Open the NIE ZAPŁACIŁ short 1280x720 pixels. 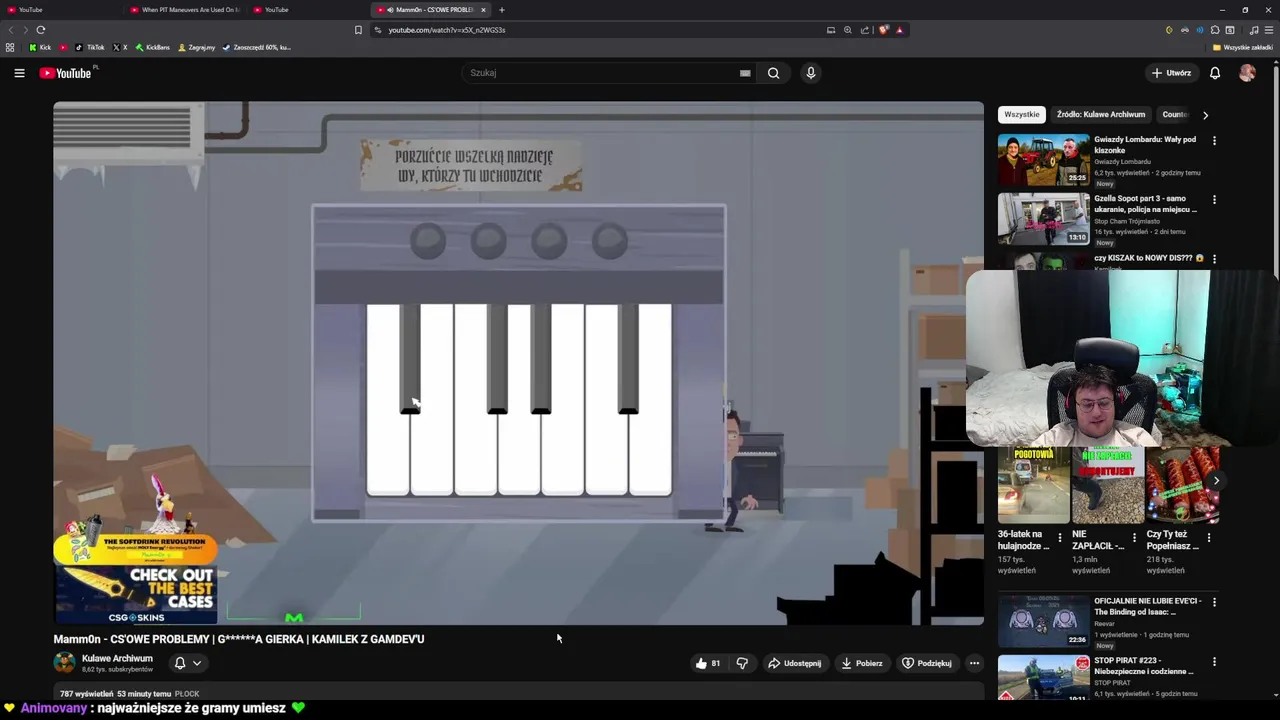(1108, 485)
